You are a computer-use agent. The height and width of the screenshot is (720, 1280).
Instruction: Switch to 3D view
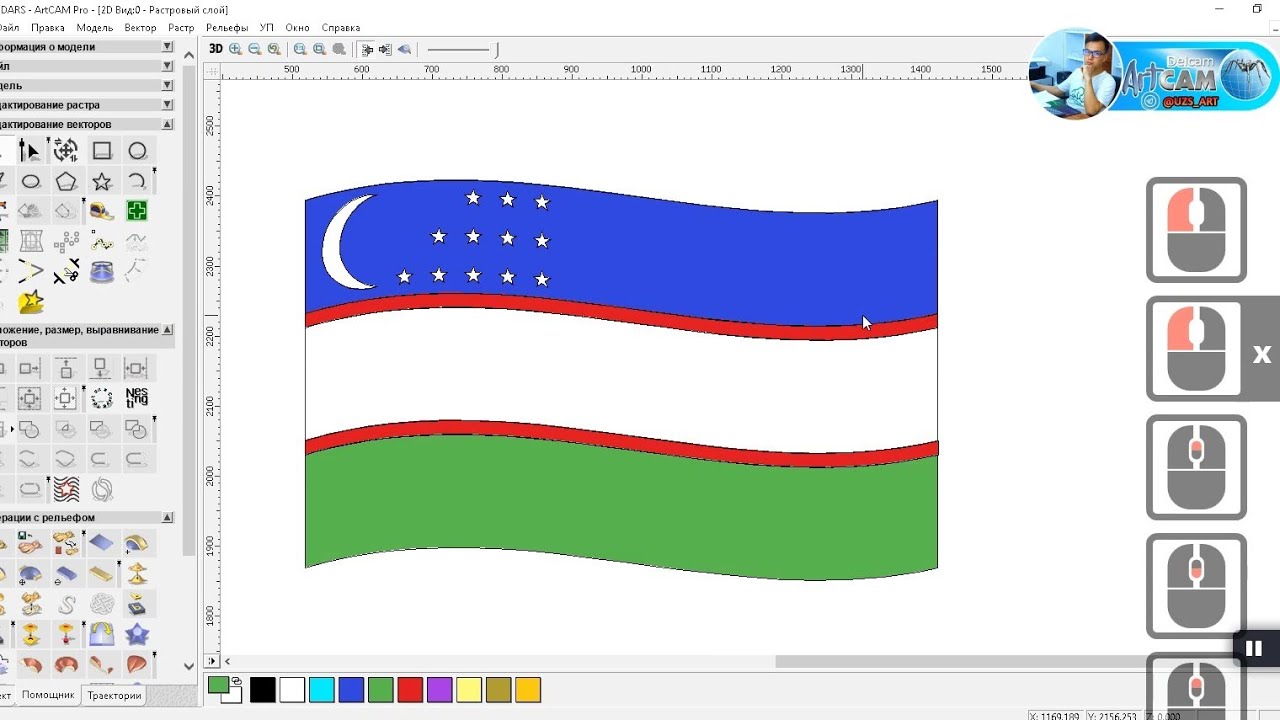[x=216, y=48]
